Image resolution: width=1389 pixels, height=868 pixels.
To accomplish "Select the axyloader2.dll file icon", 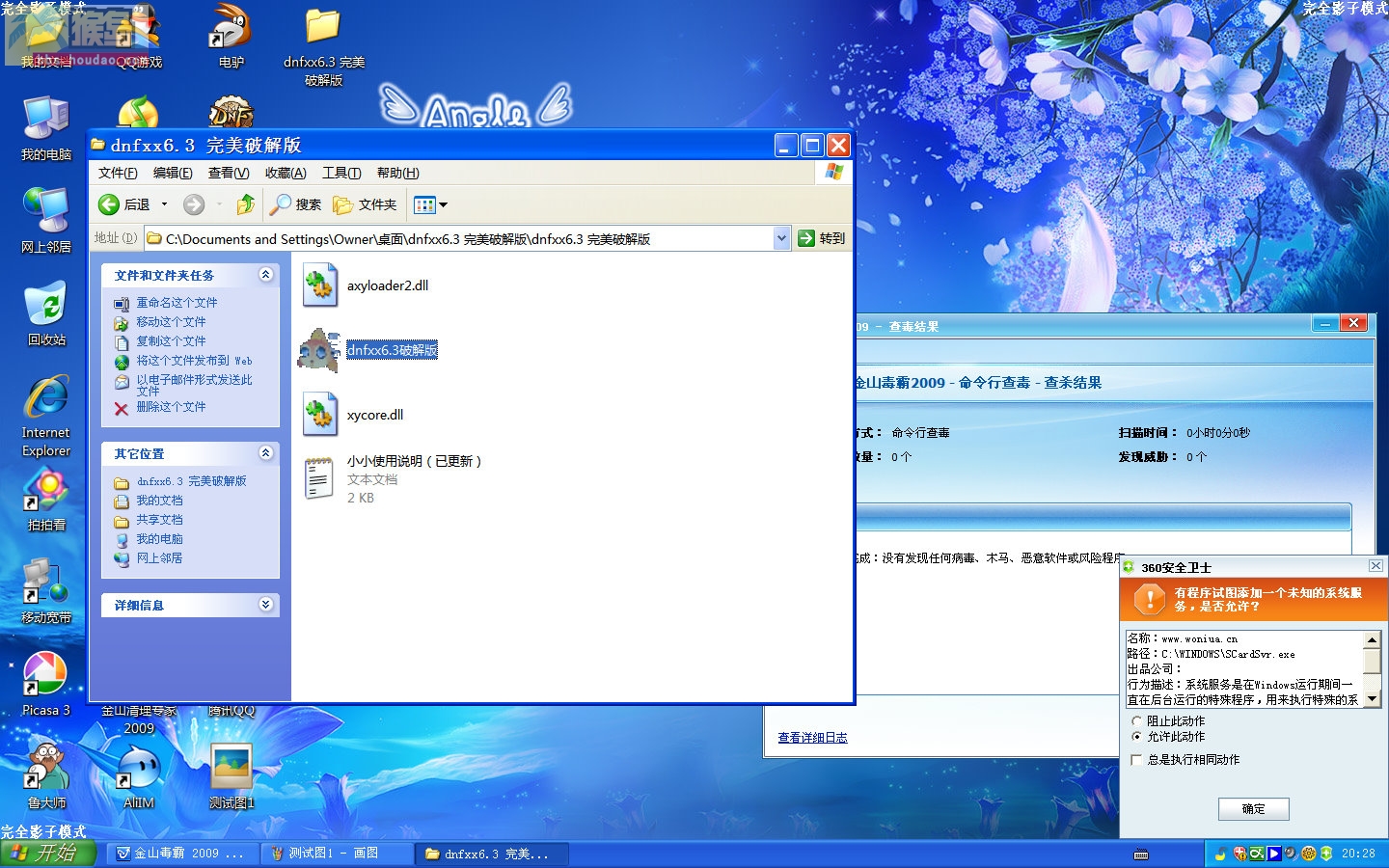I will tap(320, 285).
